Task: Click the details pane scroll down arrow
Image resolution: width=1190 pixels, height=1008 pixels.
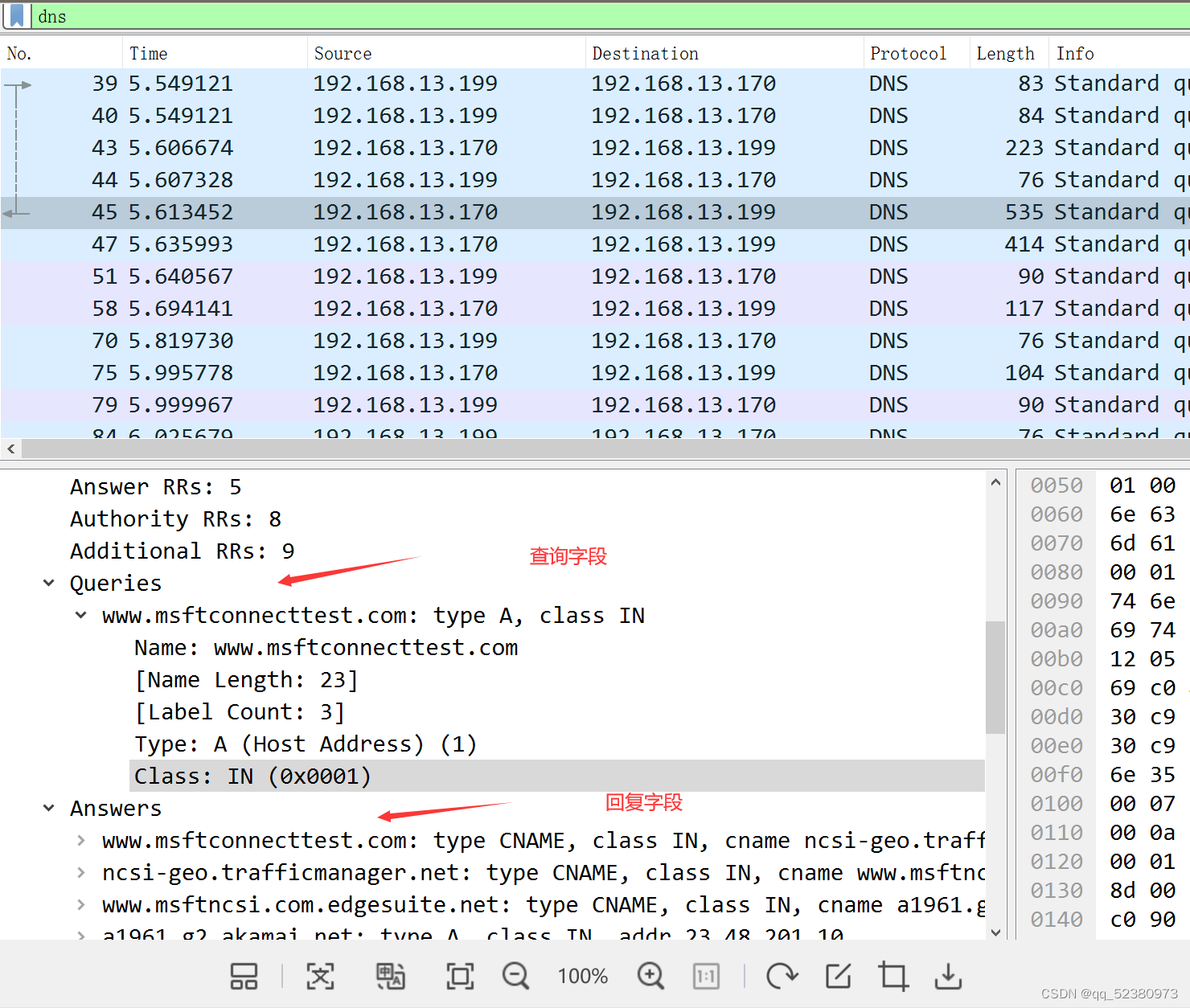Action: (x=995, y=932)
